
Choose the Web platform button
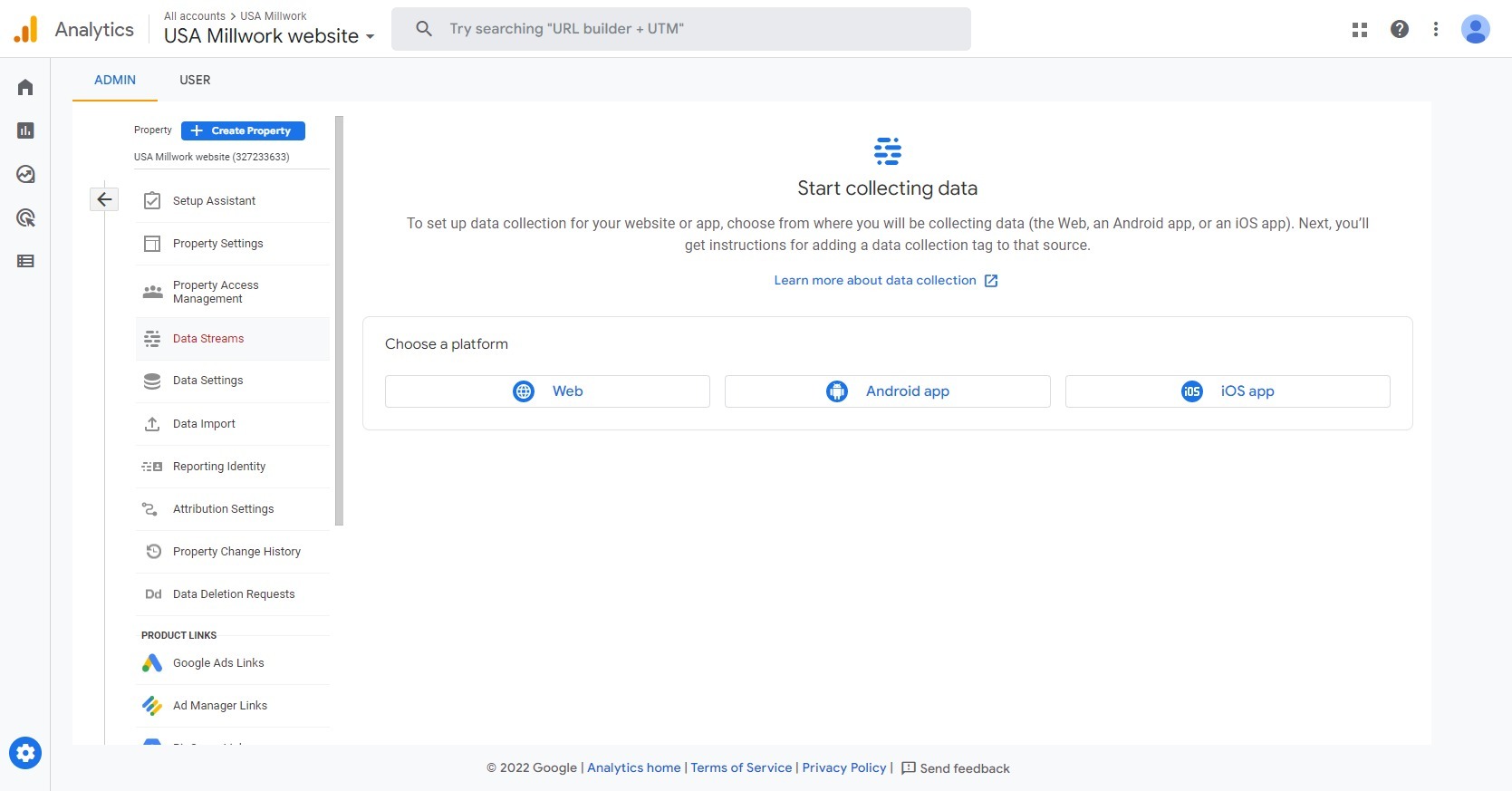point(547,391)
